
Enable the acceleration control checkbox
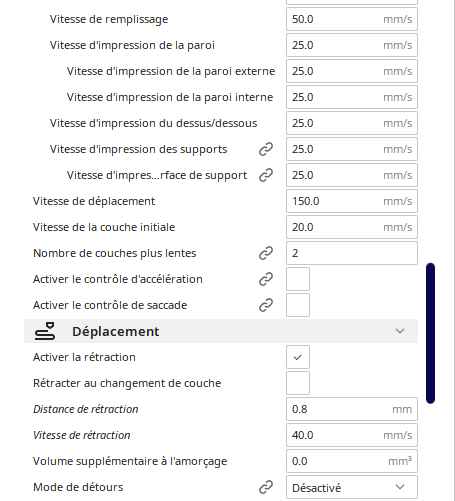pos(298,279)
